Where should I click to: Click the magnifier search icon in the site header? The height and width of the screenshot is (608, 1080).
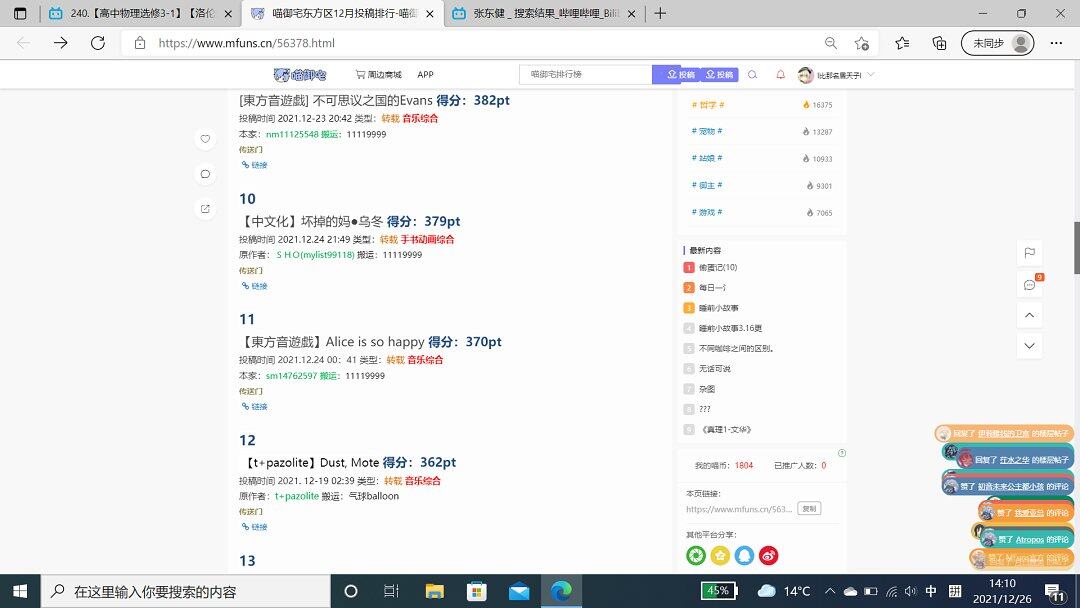[753, 75]
